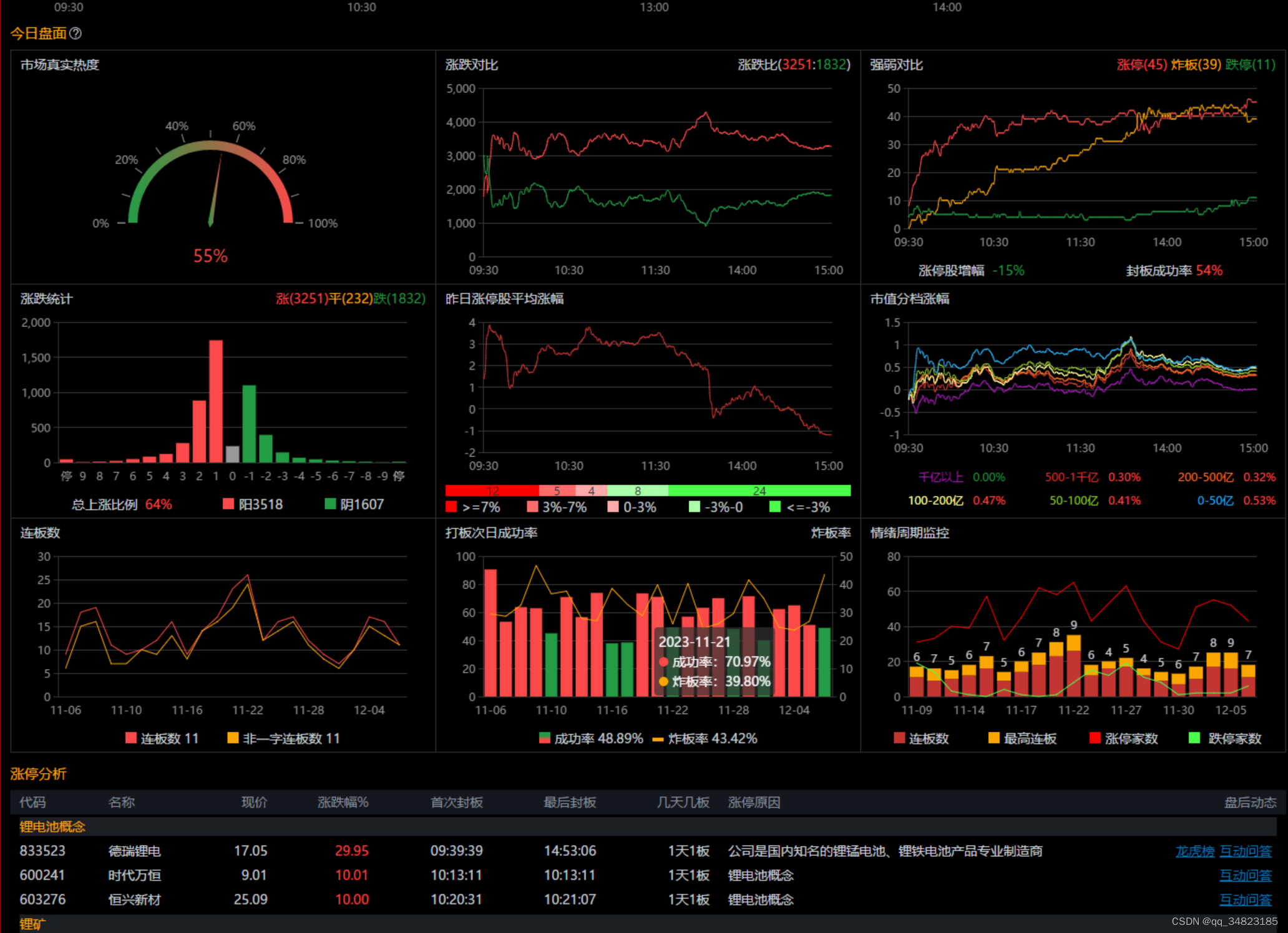Click the -3%-0 legend swatch

695,507
